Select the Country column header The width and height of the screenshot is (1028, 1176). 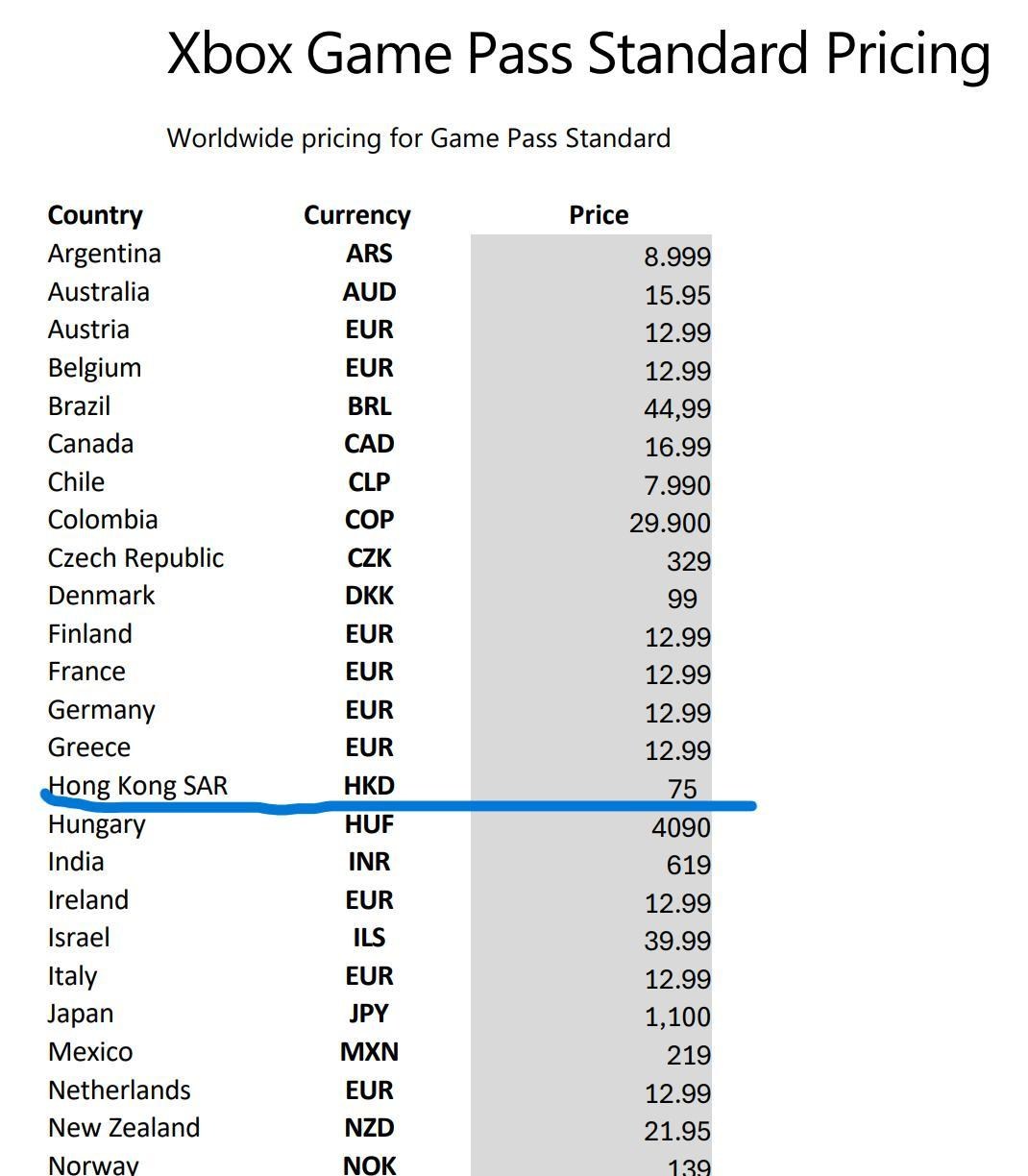pyautogui.click(x=95, y=215)
